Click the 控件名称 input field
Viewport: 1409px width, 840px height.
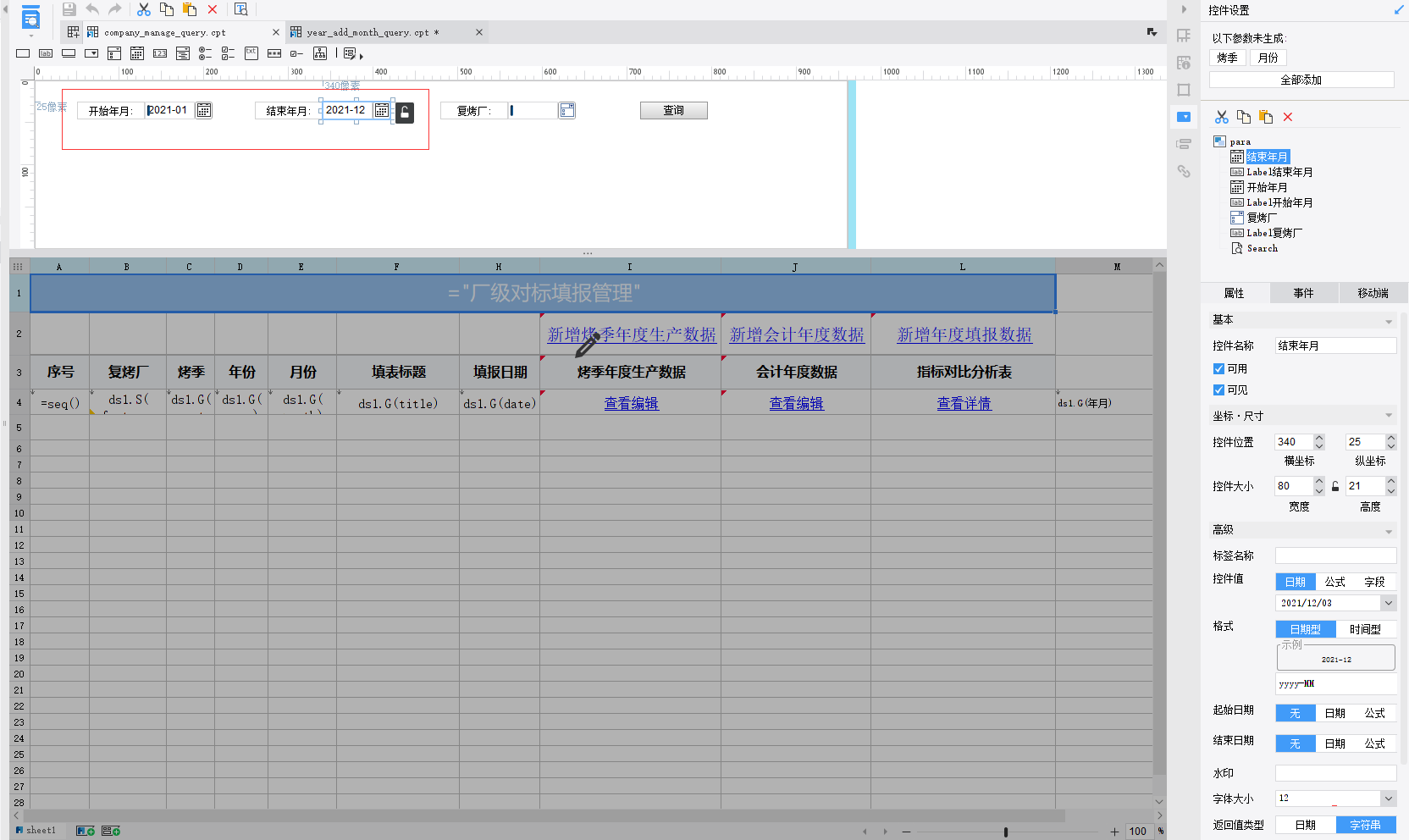click(x=1335, y=345)
